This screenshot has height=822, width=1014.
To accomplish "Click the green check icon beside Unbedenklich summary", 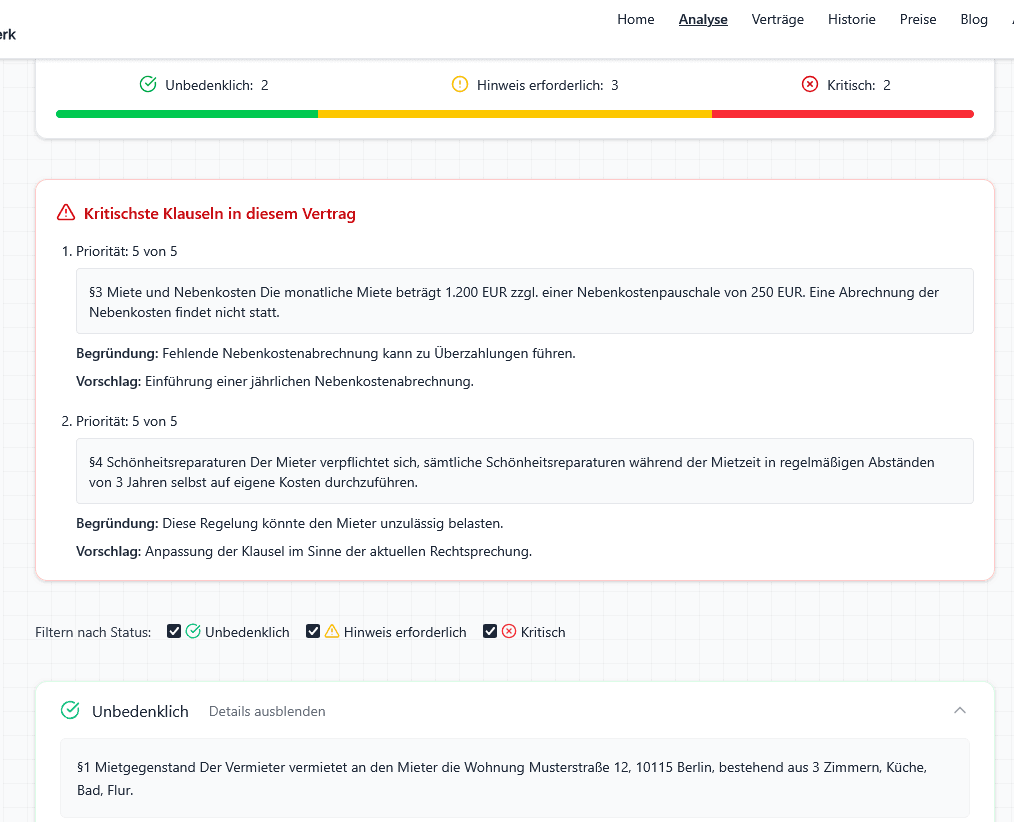I will click(148, 85).
